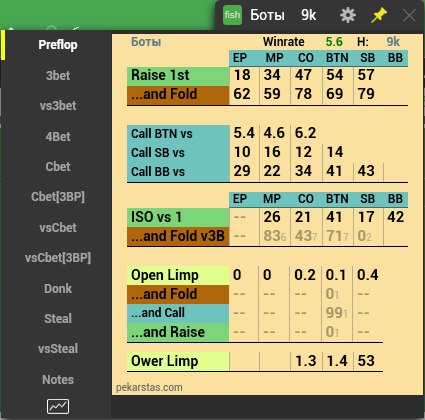Image resolution: width=425 pixels, height=420 pixels.
Task: Click the hands count 9k beside H:
Action: [393, 42]
